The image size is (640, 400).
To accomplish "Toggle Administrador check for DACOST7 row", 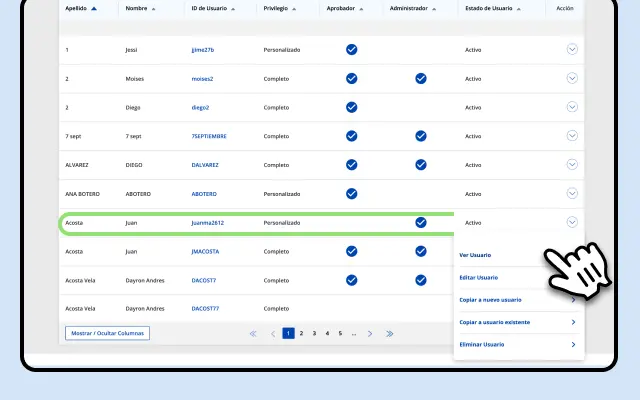I will pyautogui.click(x=421, y=280).
